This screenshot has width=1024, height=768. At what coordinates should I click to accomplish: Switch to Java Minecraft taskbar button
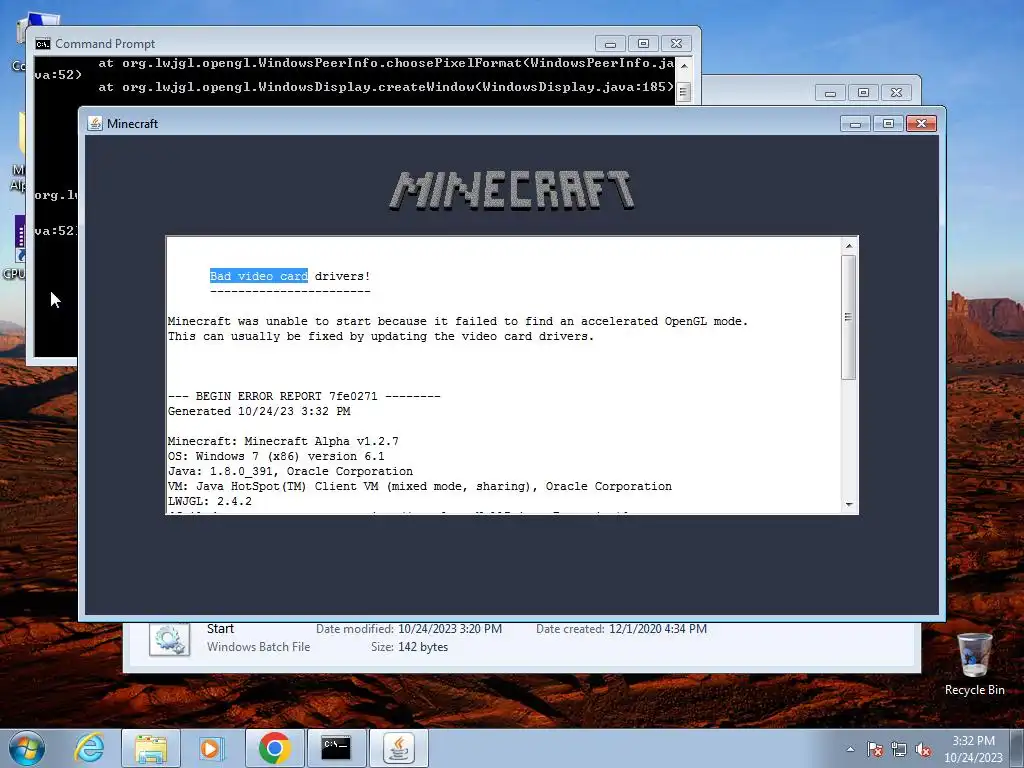pyautogui.click(x=399, y=748)
